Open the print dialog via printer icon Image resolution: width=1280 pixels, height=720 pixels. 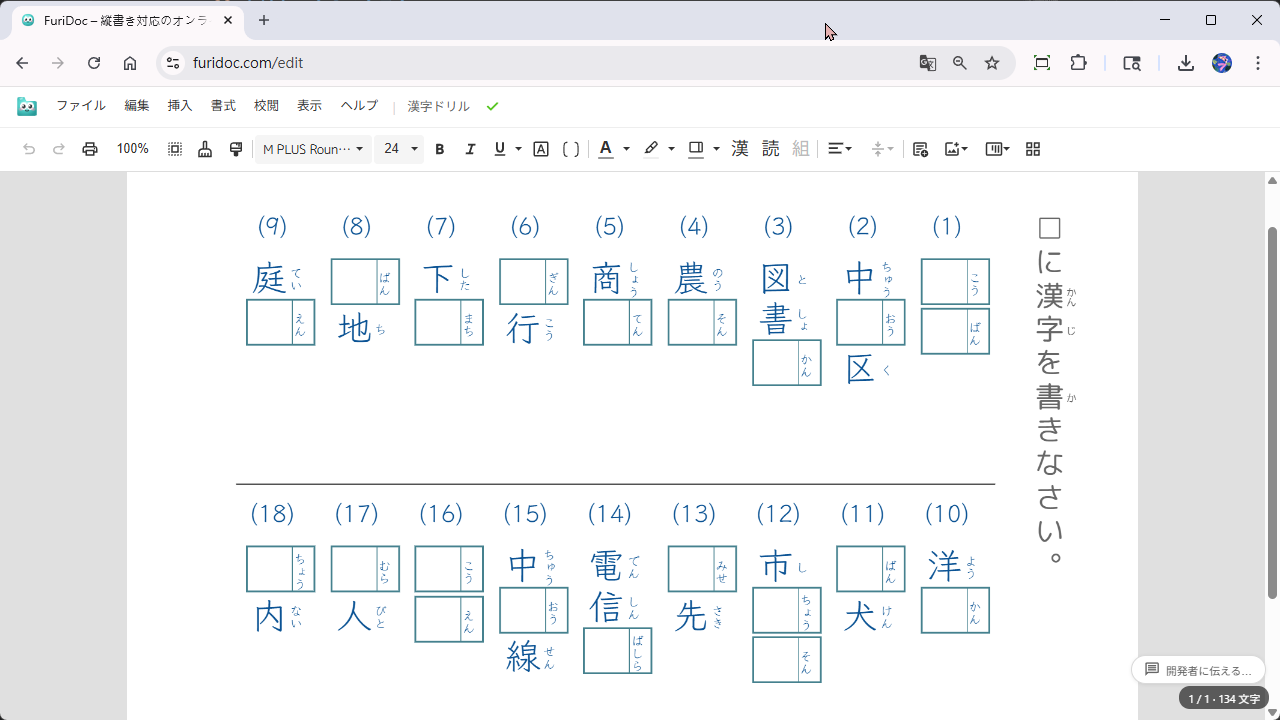[89, 148]
